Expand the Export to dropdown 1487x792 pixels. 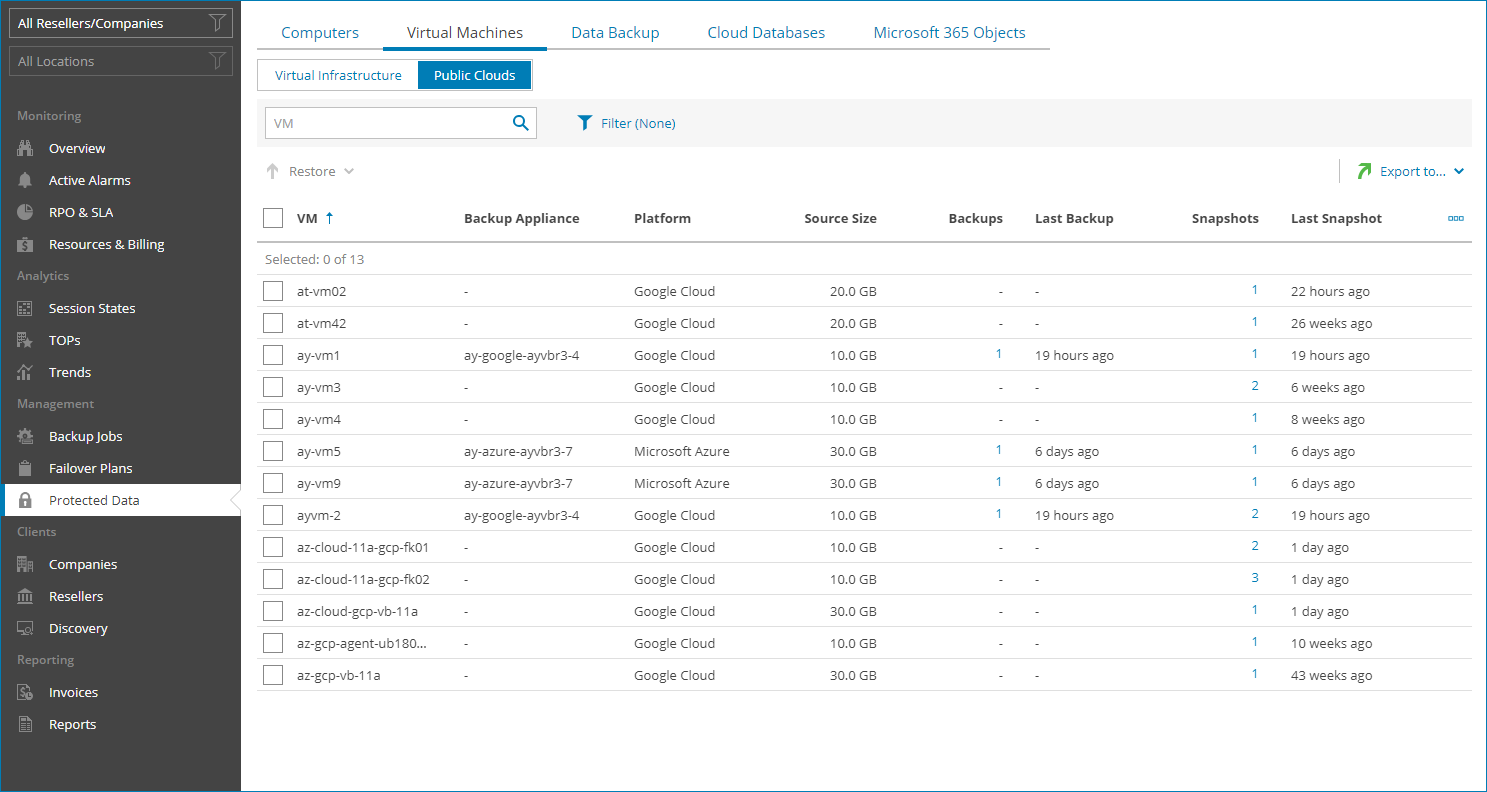click(x=1459, y=171)
